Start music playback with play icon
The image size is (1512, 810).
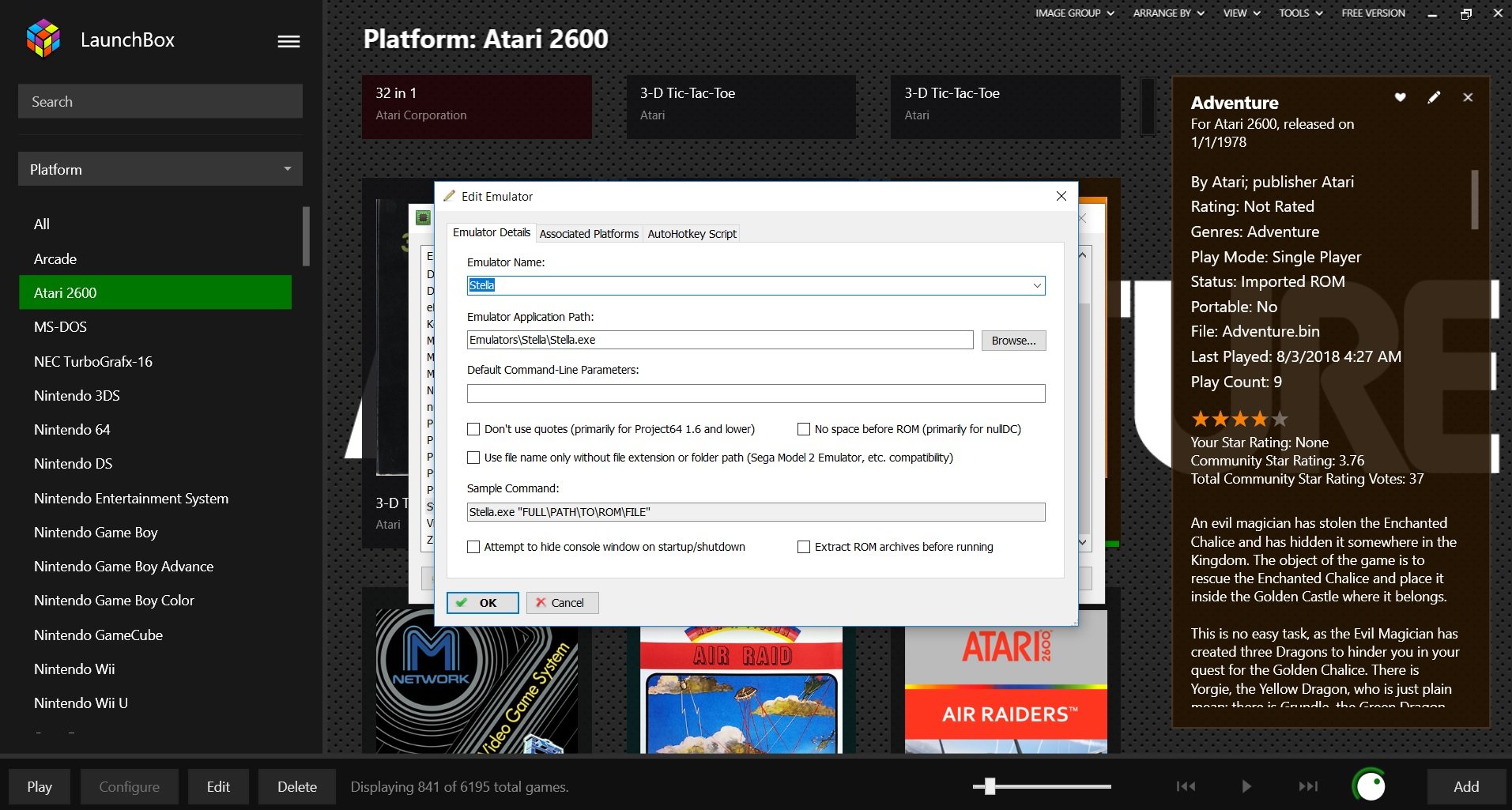[x=1246, y=786]
